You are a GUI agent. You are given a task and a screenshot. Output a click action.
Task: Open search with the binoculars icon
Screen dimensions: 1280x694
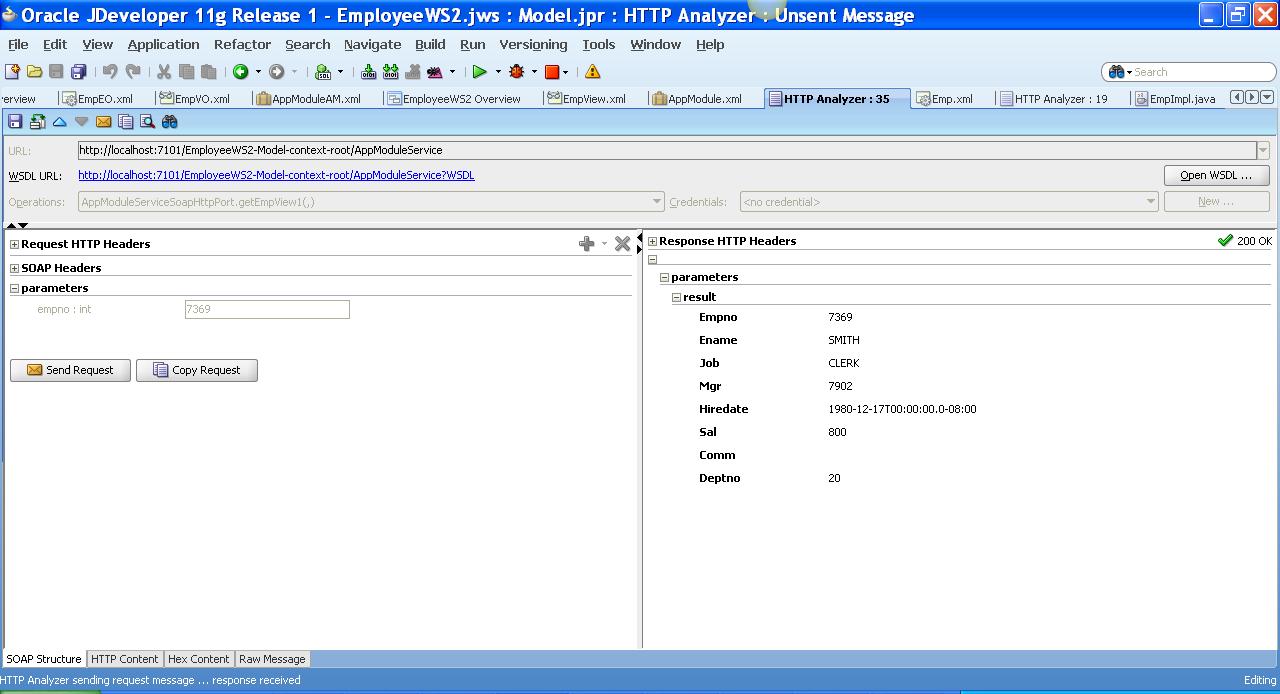168,121
